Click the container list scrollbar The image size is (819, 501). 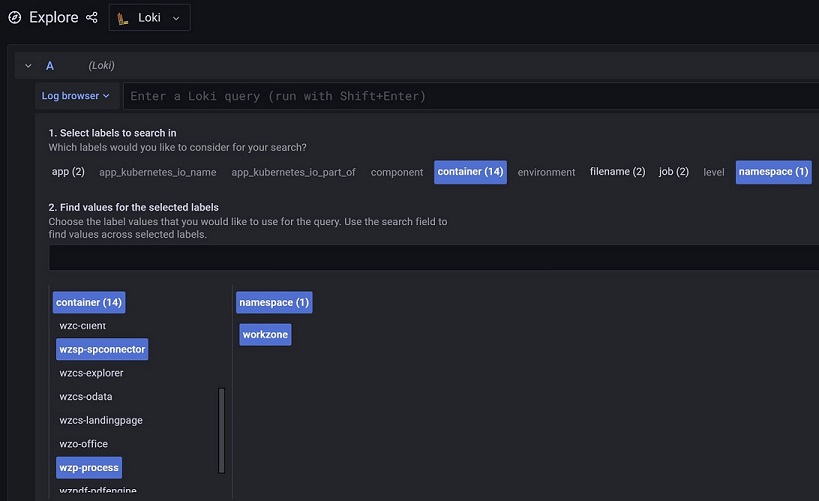tap(221, 430)
